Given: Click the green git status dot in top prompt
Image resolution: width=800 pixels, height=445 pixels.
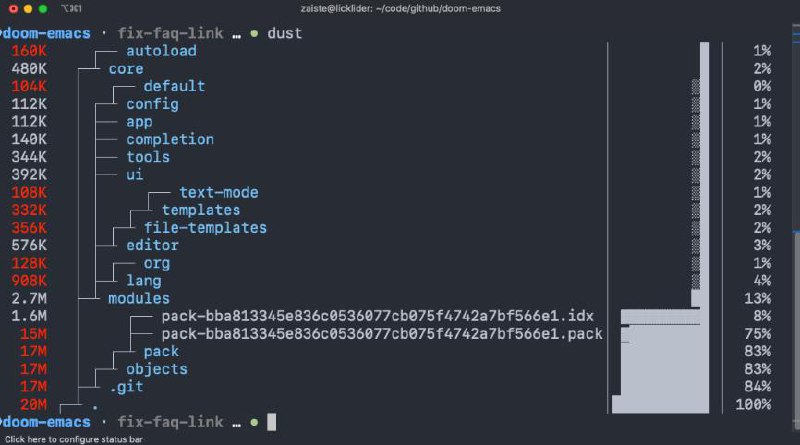Looking at the screenshot, I should tap(254, 34).
